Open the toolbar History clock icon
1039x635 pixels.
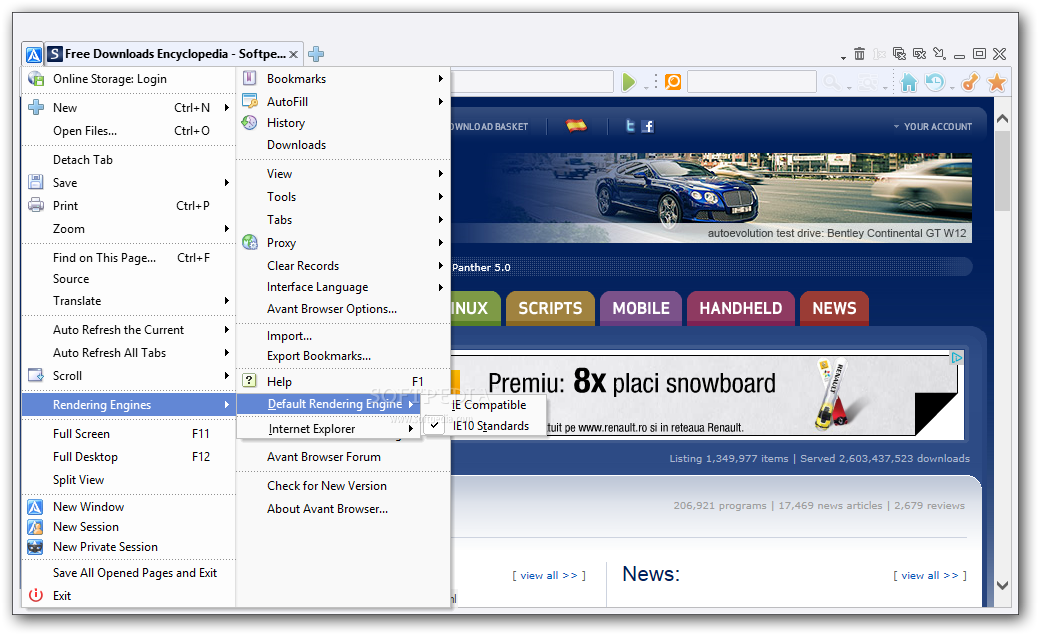coord(935,82)
